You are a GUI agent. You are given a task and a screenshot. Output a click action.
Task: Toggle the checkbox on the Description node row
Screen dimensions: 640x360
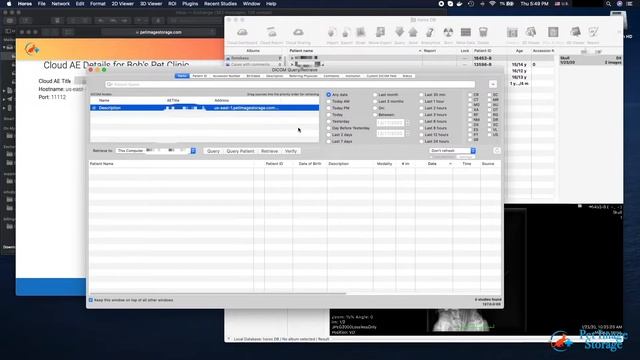click(94, 108)
